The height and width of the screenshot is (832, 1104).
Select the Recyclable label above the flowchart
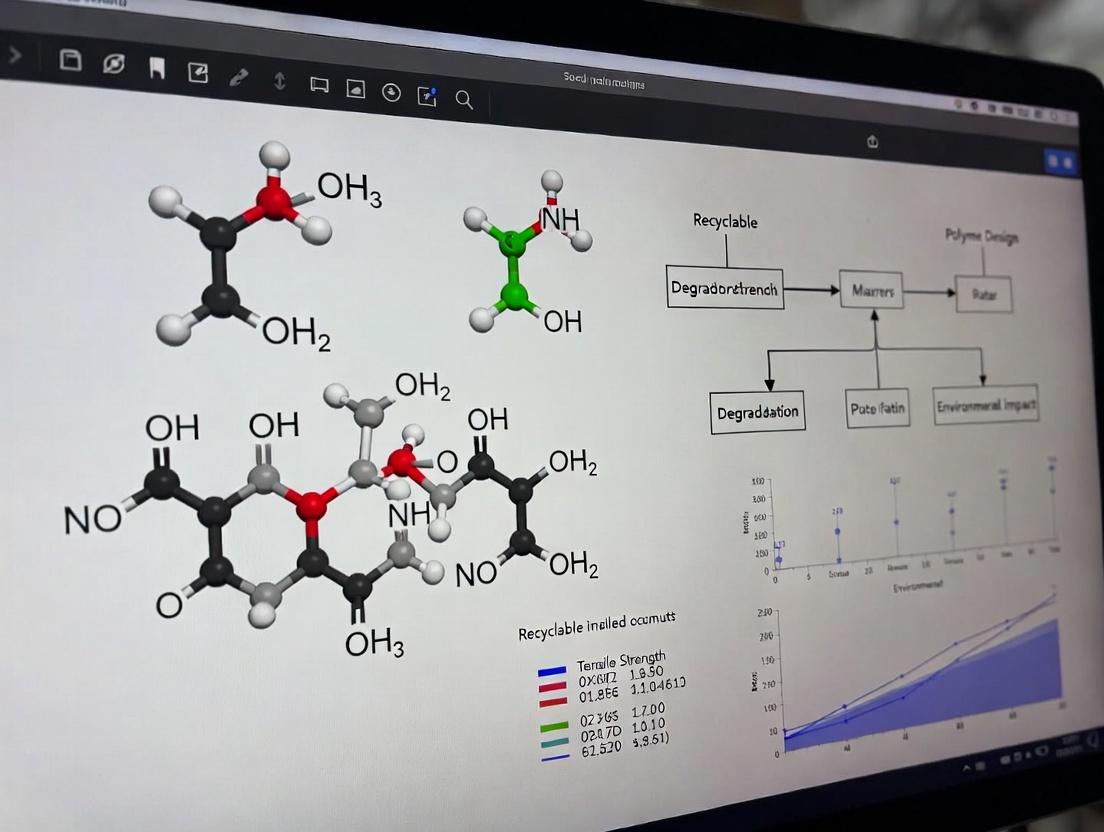pyautogui.click(x=723, y=221)
